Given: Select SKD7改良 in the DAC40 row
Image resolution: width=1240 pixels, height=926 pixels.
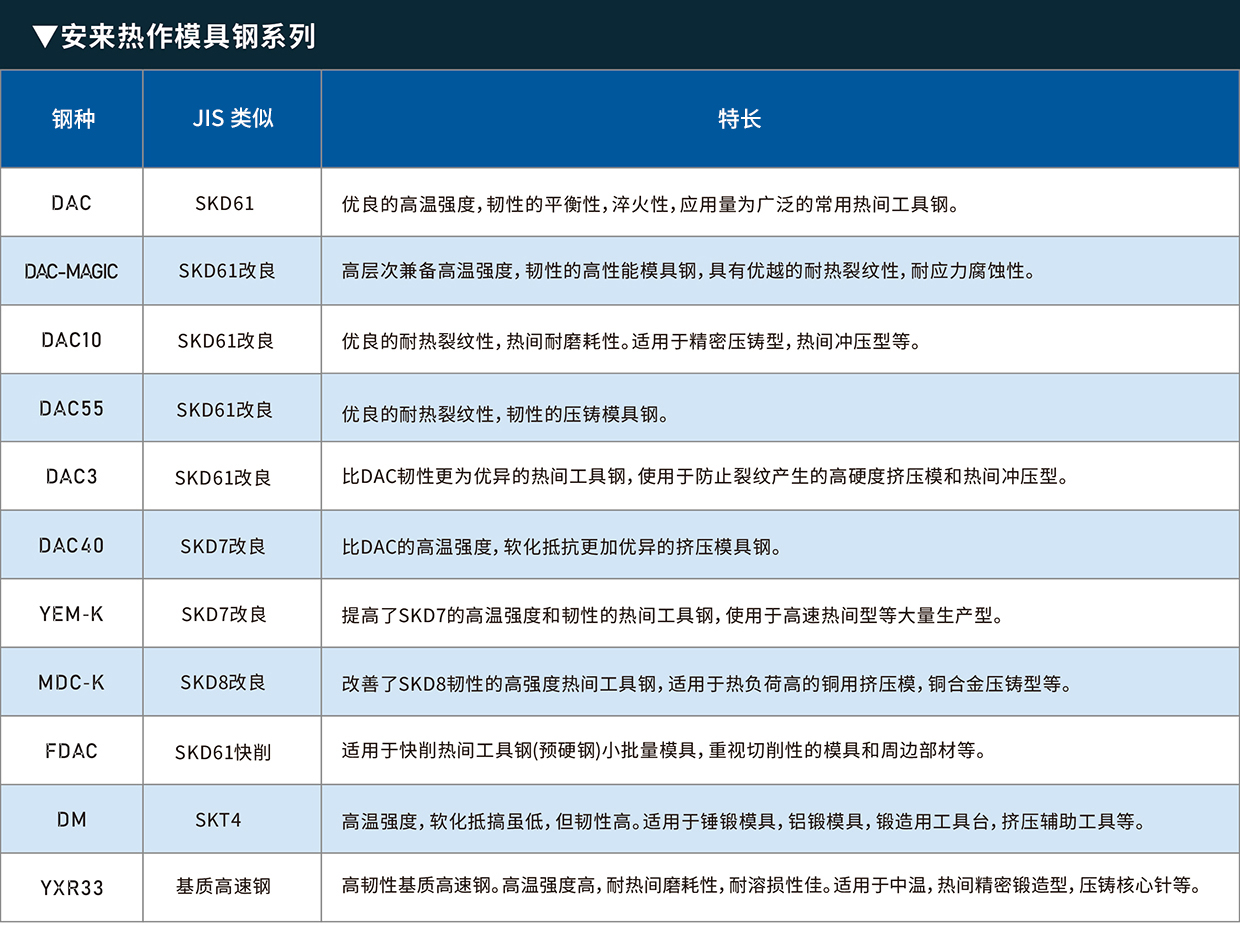Looking at the screenshot, I should [232, 545].
